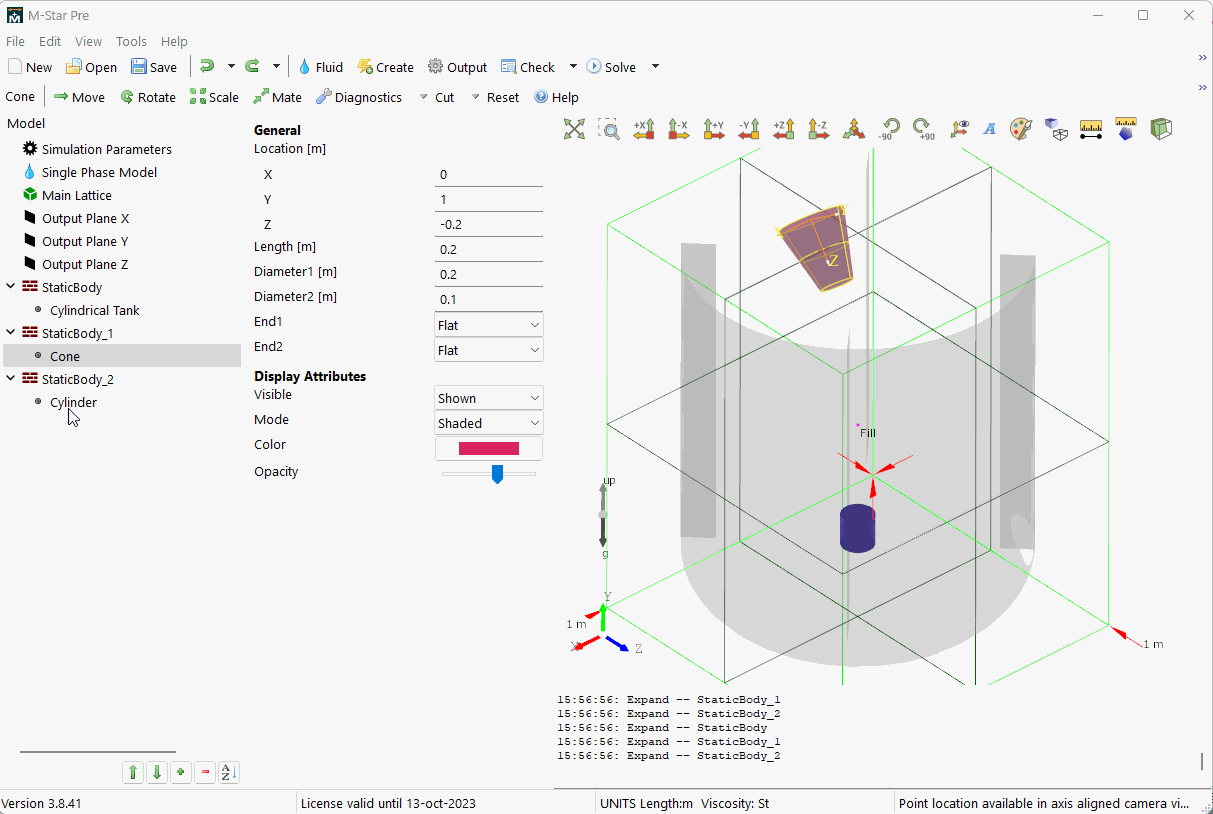Set camera to -X view

pyautogui.click(x=679, y=128)
